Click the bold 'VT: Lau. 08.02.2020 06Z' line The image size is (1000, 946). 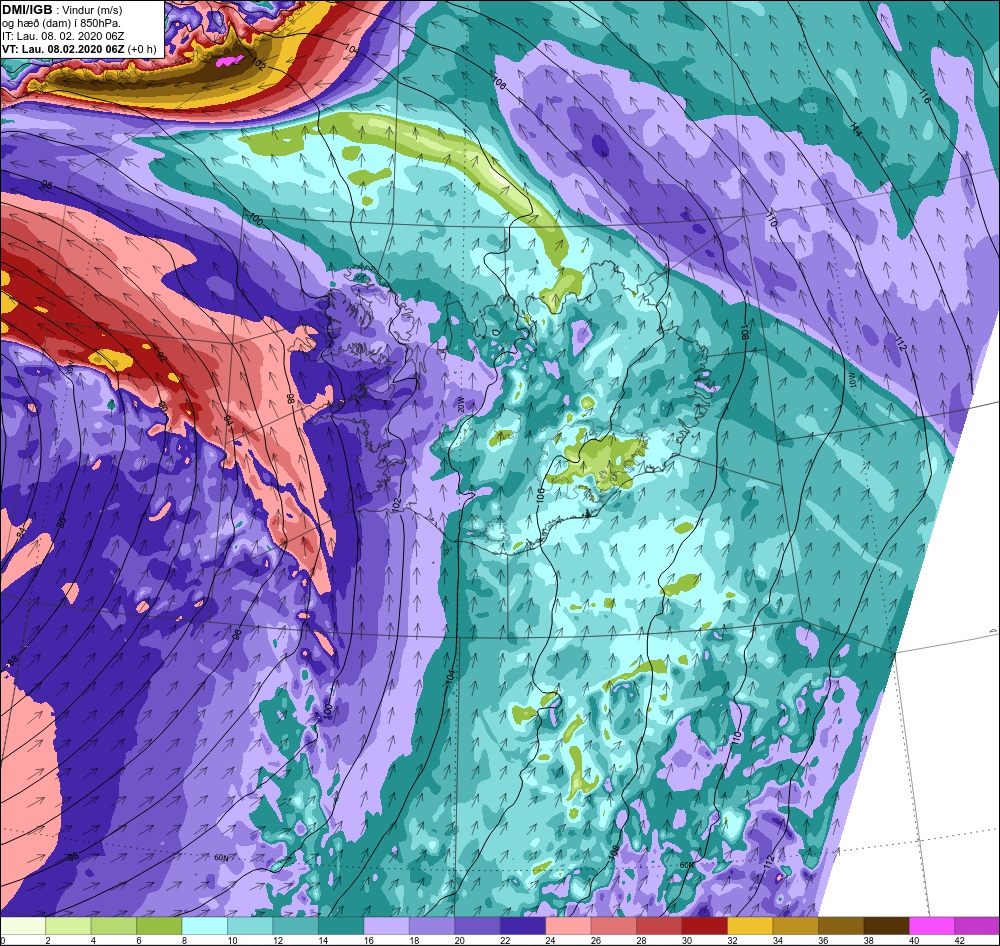[64, 49]
